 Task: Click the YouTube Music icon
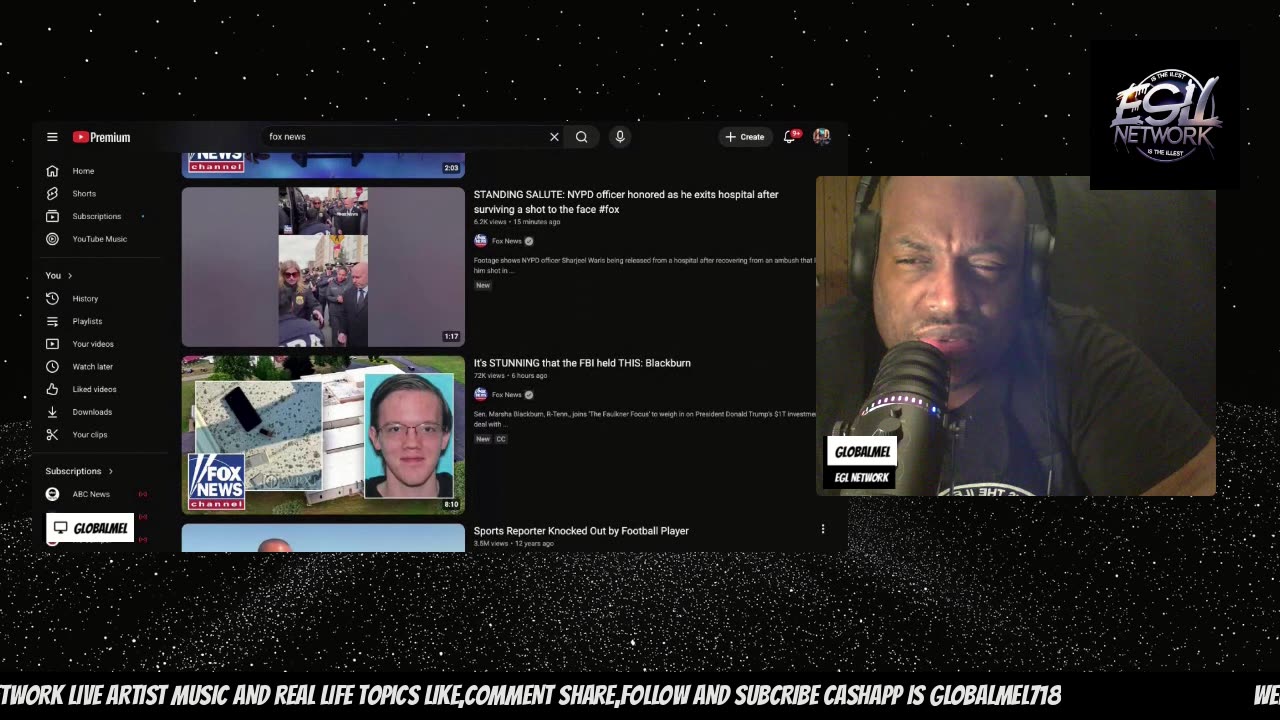pyautogui.click(x=52, y=239)
